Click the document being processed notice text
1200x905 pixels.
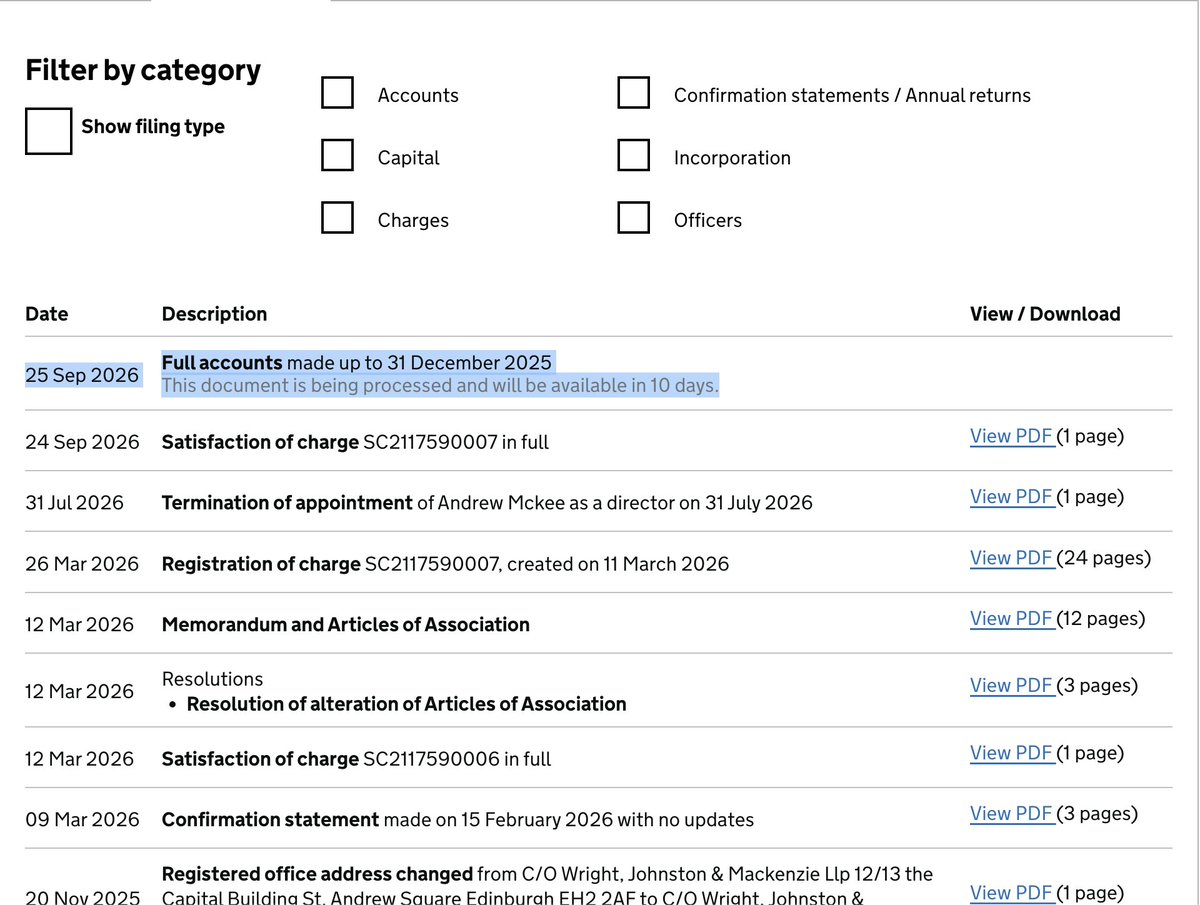(440, 386)
